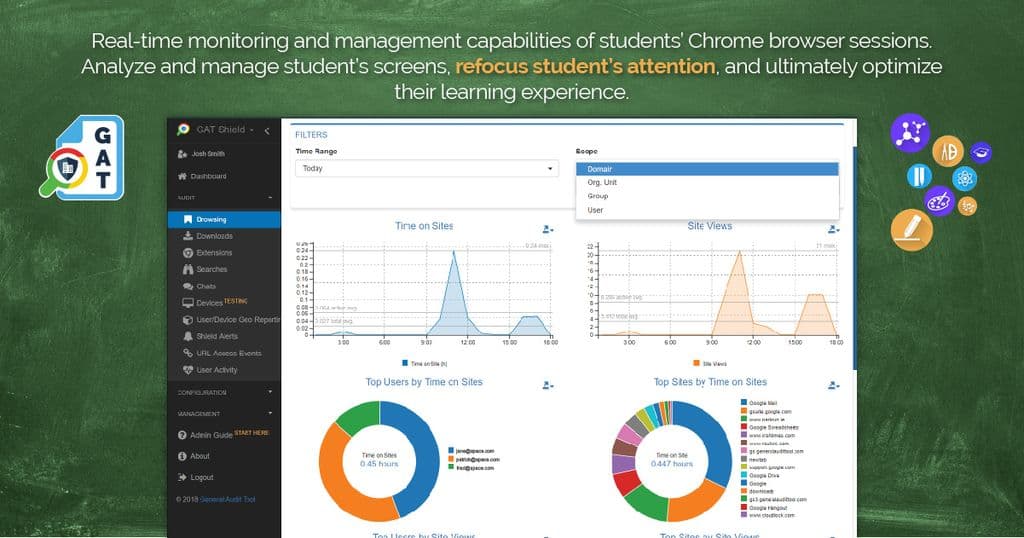Open the GAT Shield app switcher dropdown
1024x538 pixels.
[x=225, y=130]
